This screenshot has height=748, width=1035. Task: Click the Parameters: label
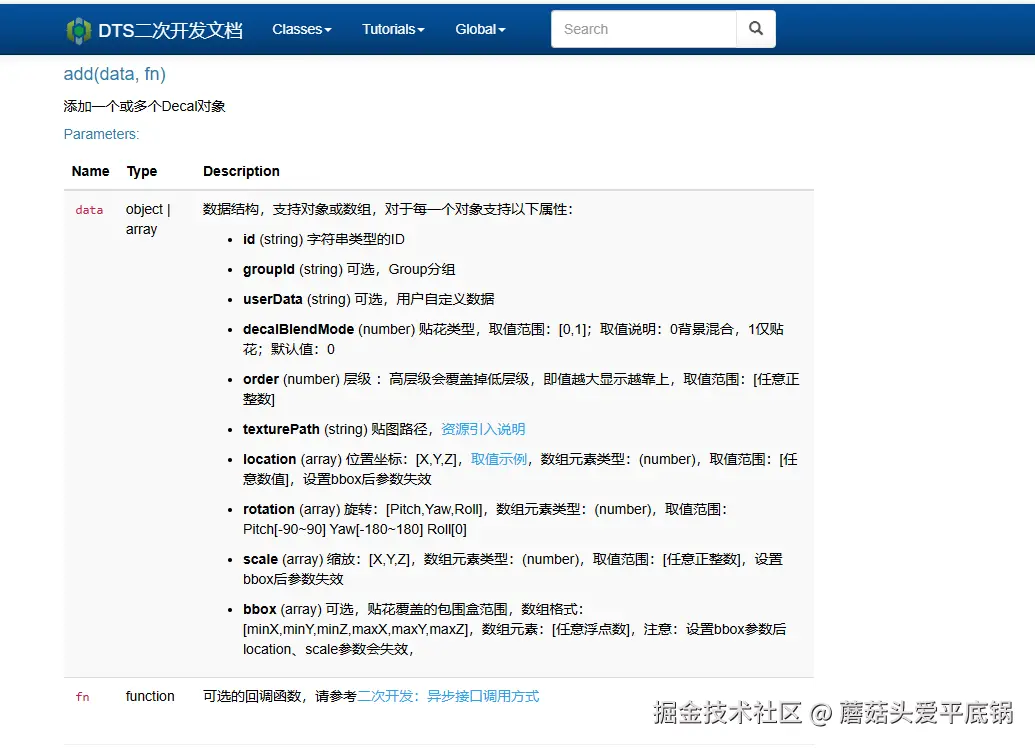point(101,134)
